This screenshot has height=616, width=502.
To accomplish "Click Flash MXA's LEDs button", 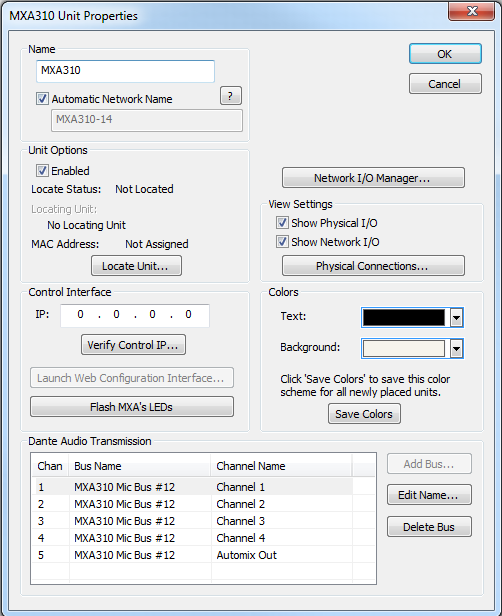I will click(132, 407).
